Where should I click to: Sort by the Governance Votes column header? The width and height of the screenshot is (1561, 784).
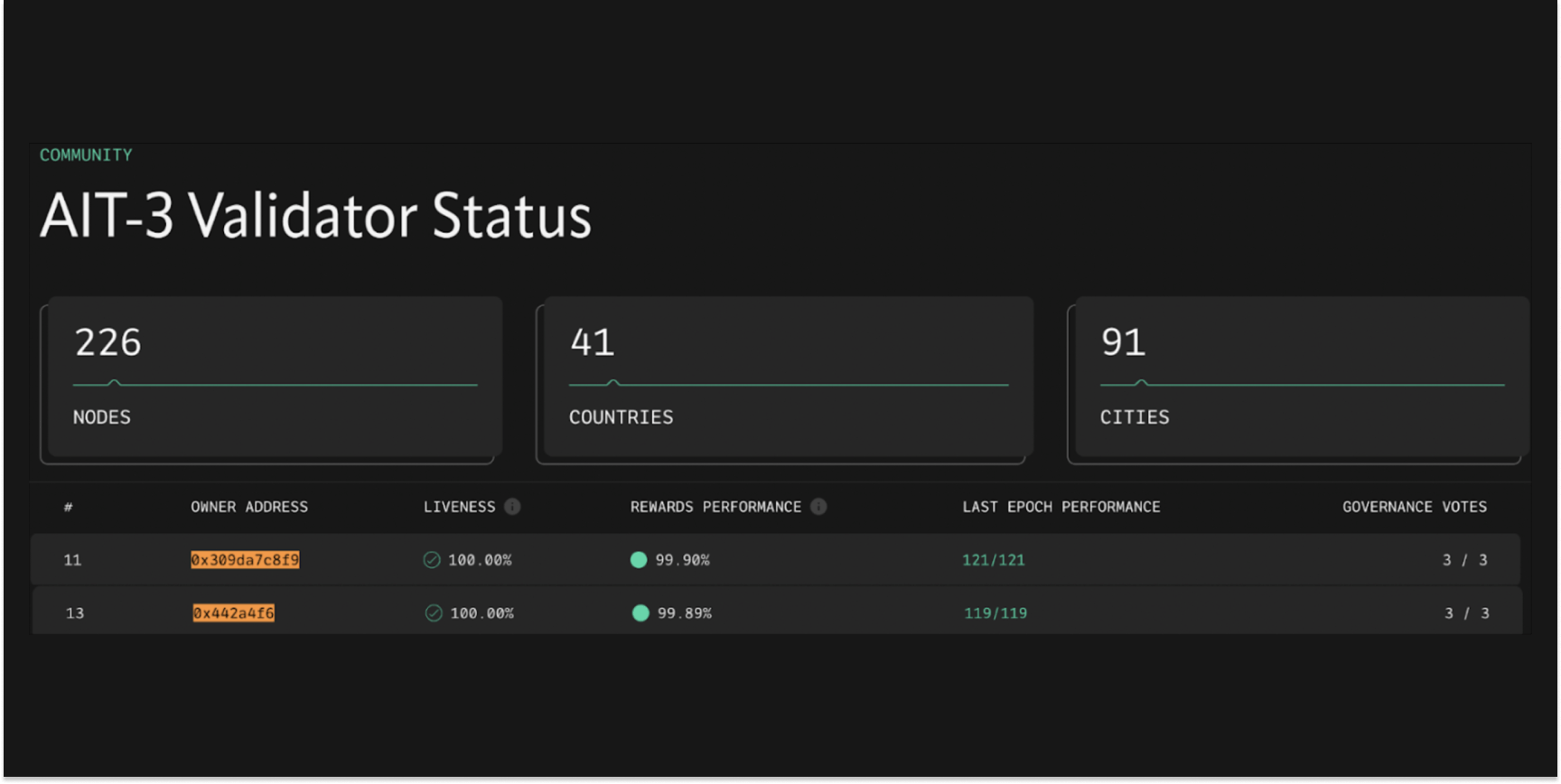tap(1414, 507)
